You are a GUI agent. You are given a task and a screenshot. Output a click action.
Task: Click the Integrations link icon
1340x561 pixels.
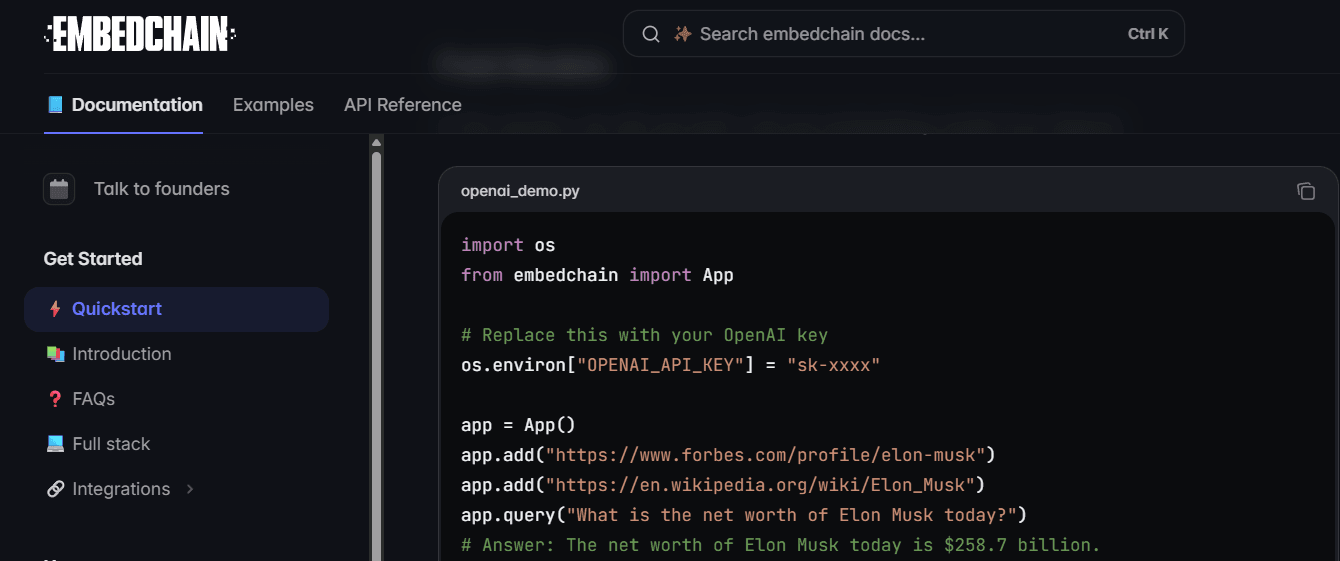(55, 489)
